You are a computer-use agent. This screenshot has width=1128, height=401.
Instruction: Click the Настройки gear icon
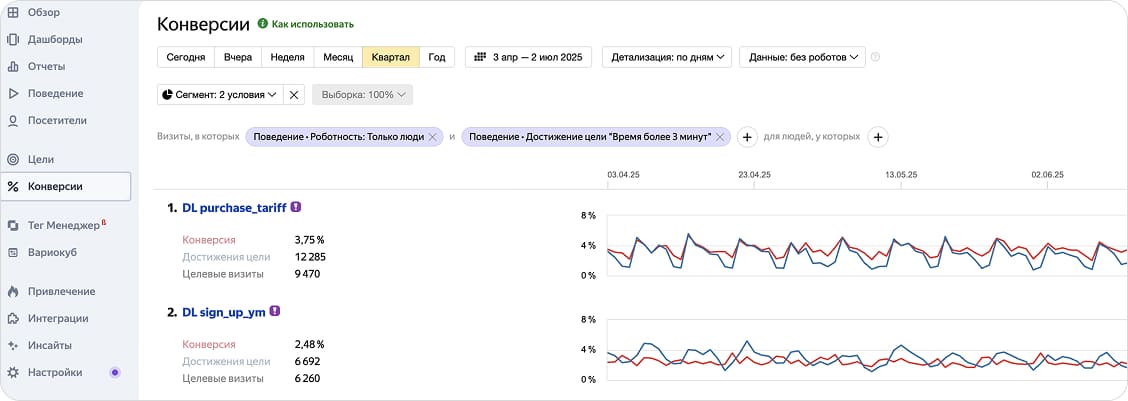13,372
